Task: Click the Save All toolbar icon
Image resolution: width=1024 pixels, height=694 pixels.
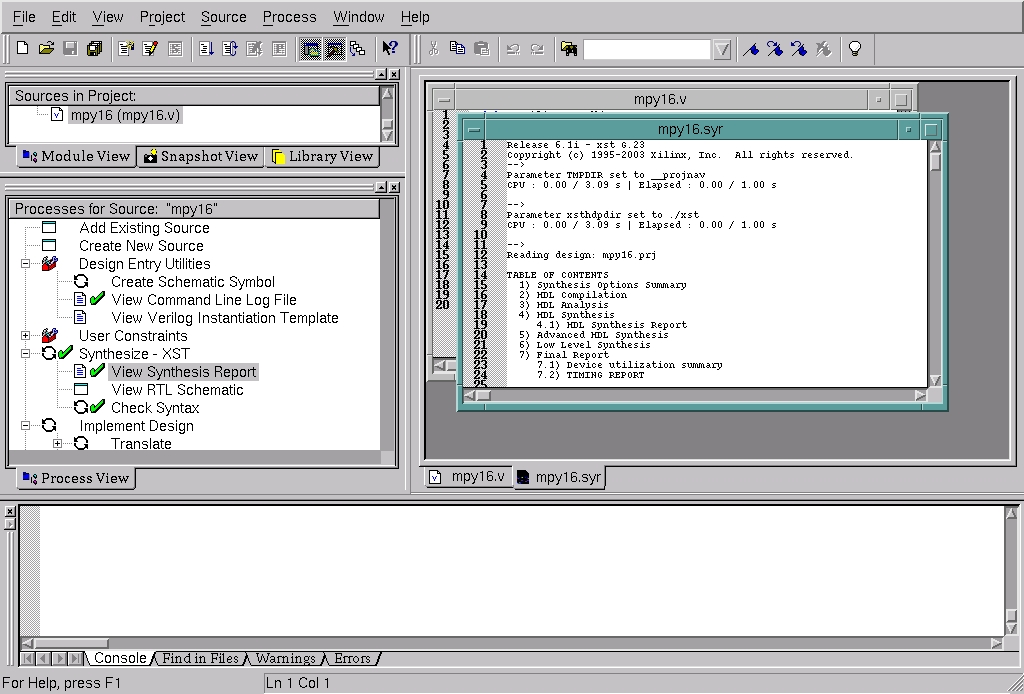Action: point(94,48)
